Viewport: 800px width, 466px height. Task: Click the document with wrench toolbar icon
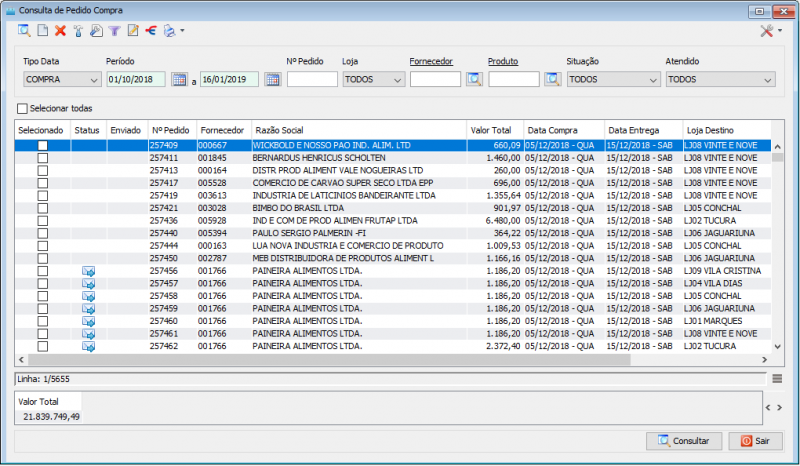click(x=96, y=31)
